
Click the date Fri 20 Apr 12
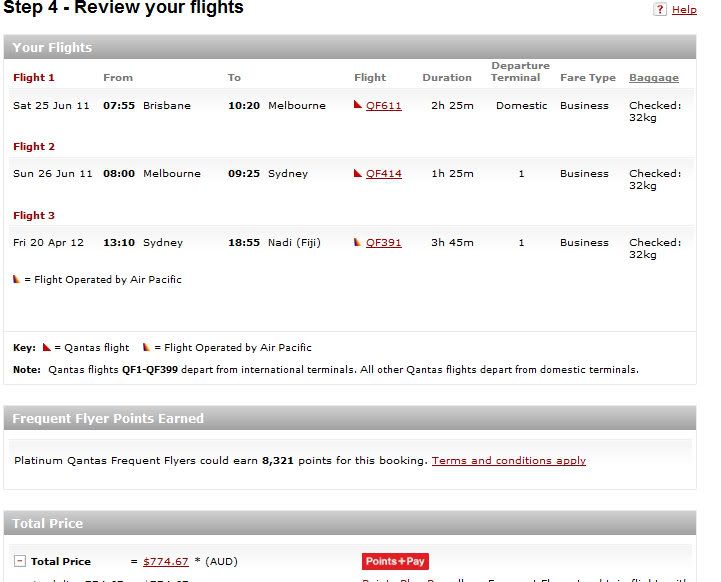coord(48,243)
